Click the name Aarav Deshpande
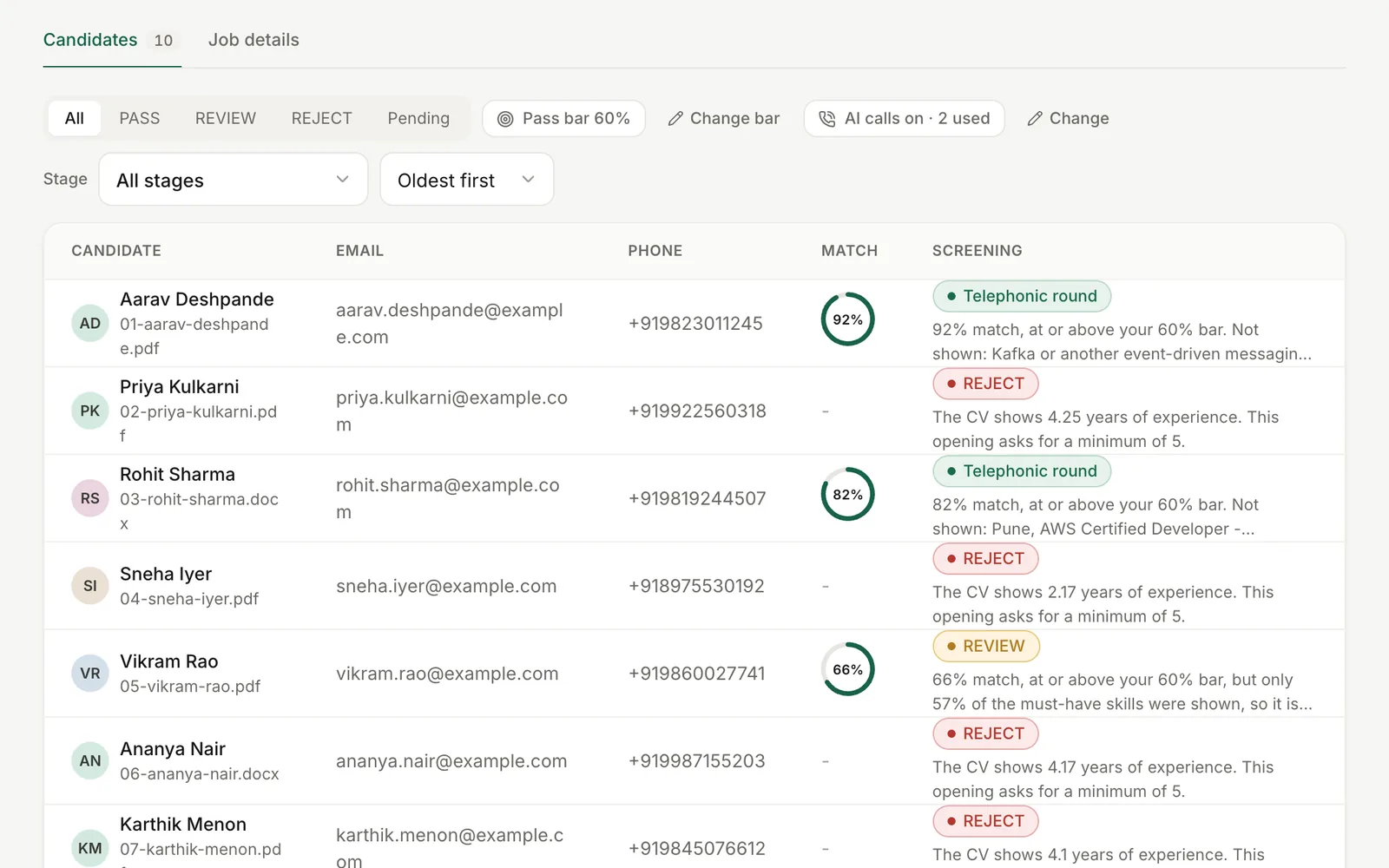This screenshot has width=1389, height=868. pos(197,299)
